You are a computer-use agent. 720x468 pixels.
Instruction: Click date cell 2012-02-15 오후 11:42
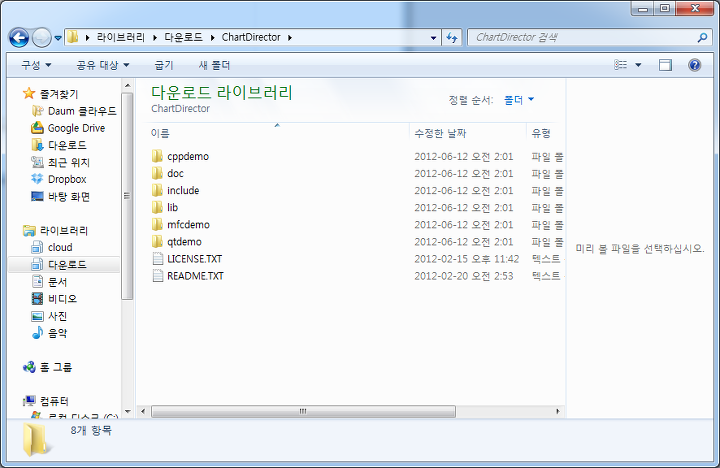coord(467,259)
